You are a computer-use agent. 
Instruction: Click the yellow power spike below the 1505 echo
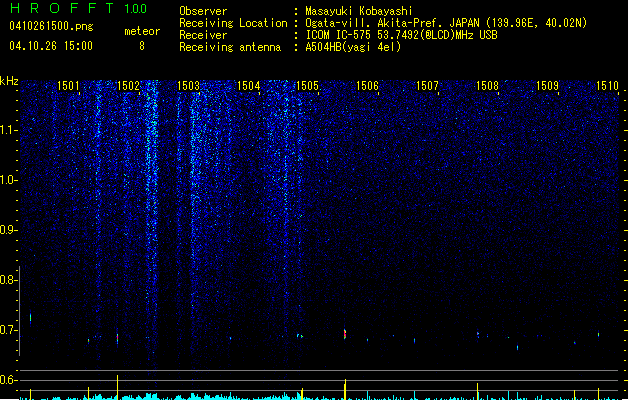345,389
